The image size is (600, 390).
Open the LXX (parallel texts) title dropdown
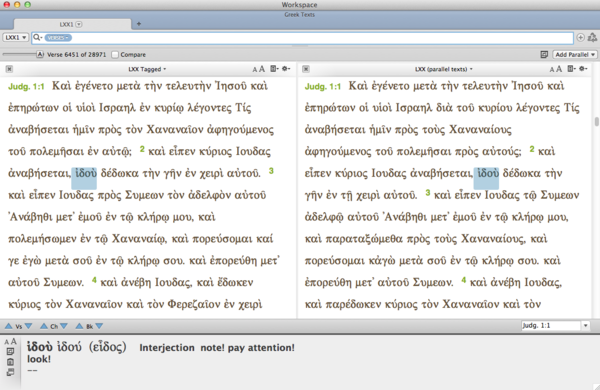444,69
